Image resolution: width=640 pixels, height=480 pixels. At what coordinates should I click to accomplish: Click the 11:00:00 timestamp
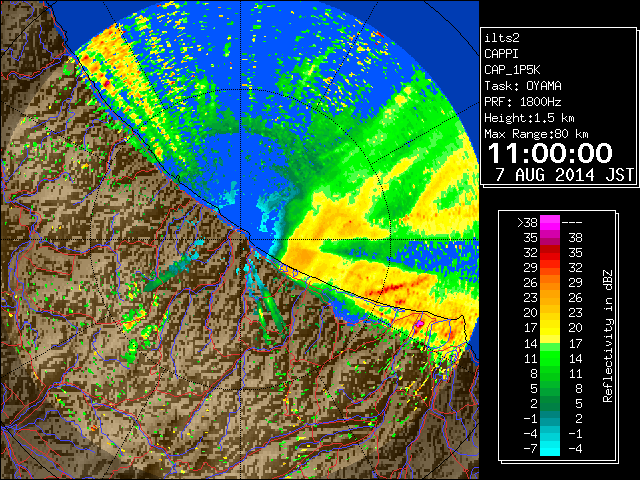point(550,153)
